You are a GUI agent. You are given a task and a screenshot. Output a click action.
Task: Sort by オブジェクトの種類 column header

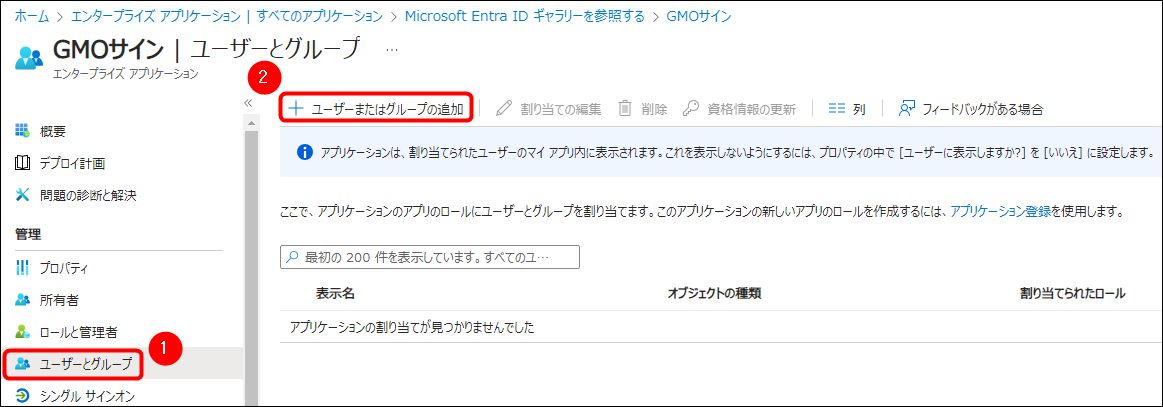(714, 293)
